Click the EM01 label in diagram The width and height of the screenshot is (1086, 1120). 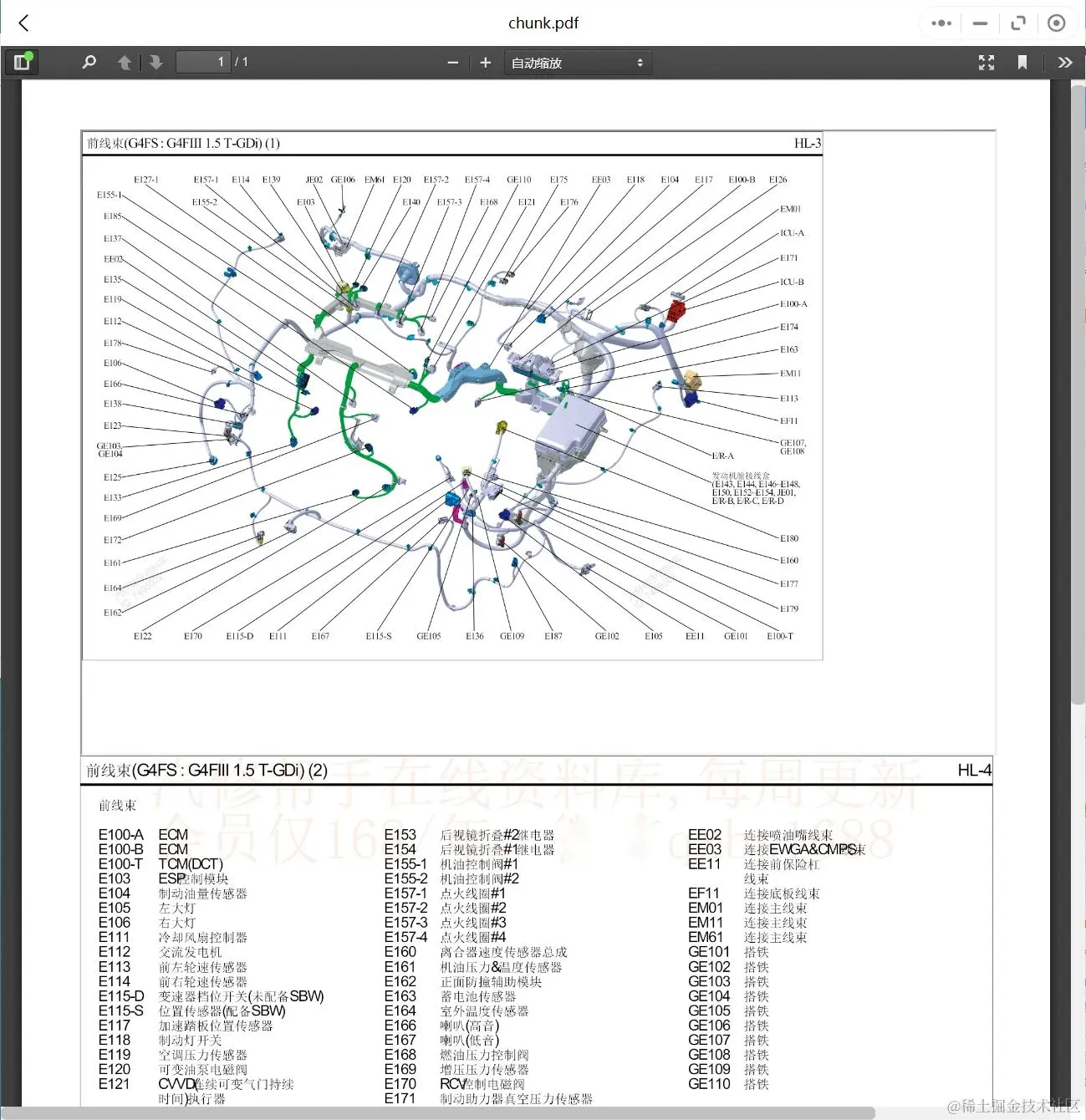coord(791,209)
